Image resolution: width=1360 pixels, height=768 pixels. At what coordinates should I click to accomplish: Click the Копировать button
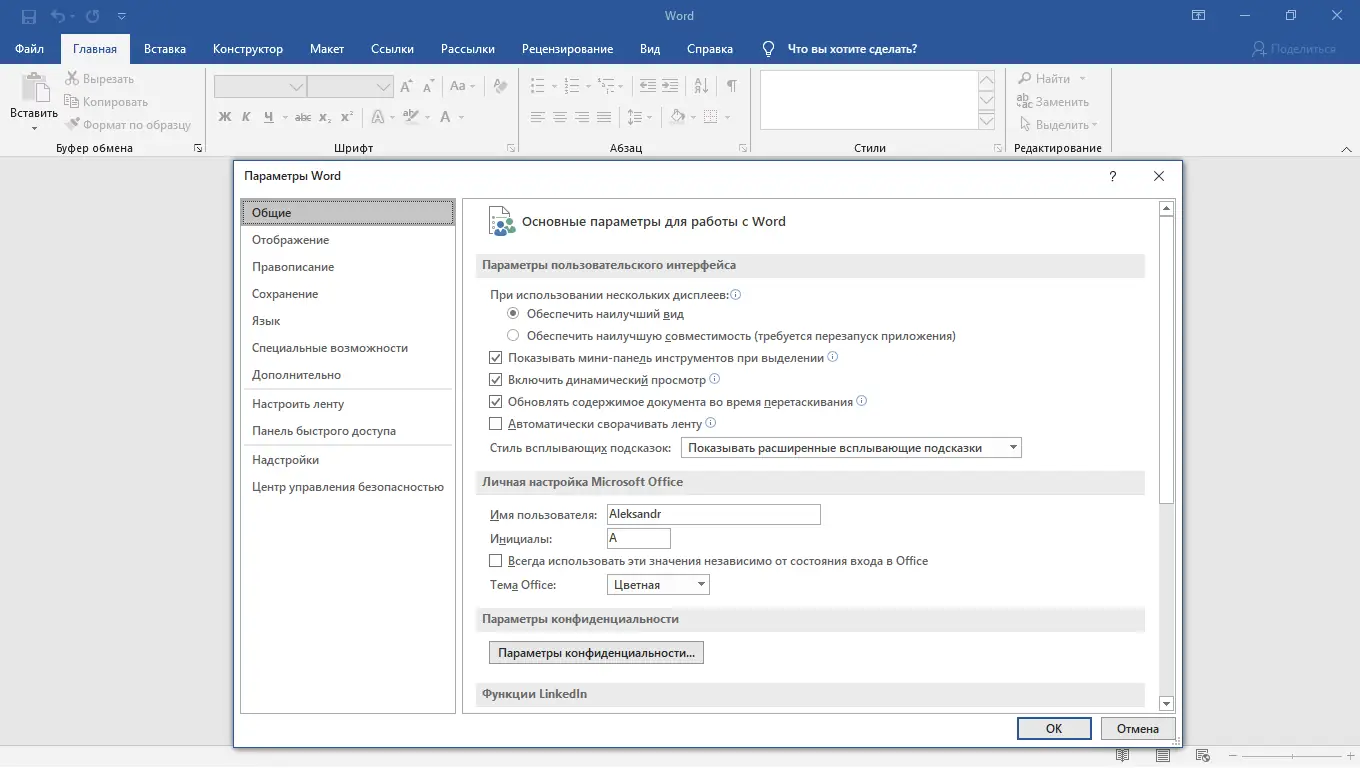[106, 102]
